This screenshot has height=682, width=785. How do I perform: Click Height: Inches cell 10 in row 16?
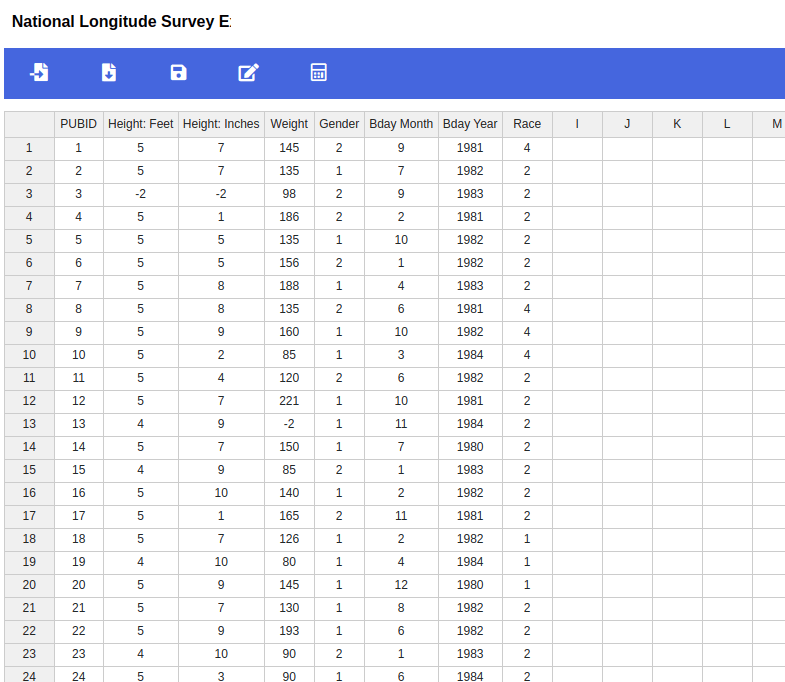click(221, 493)
